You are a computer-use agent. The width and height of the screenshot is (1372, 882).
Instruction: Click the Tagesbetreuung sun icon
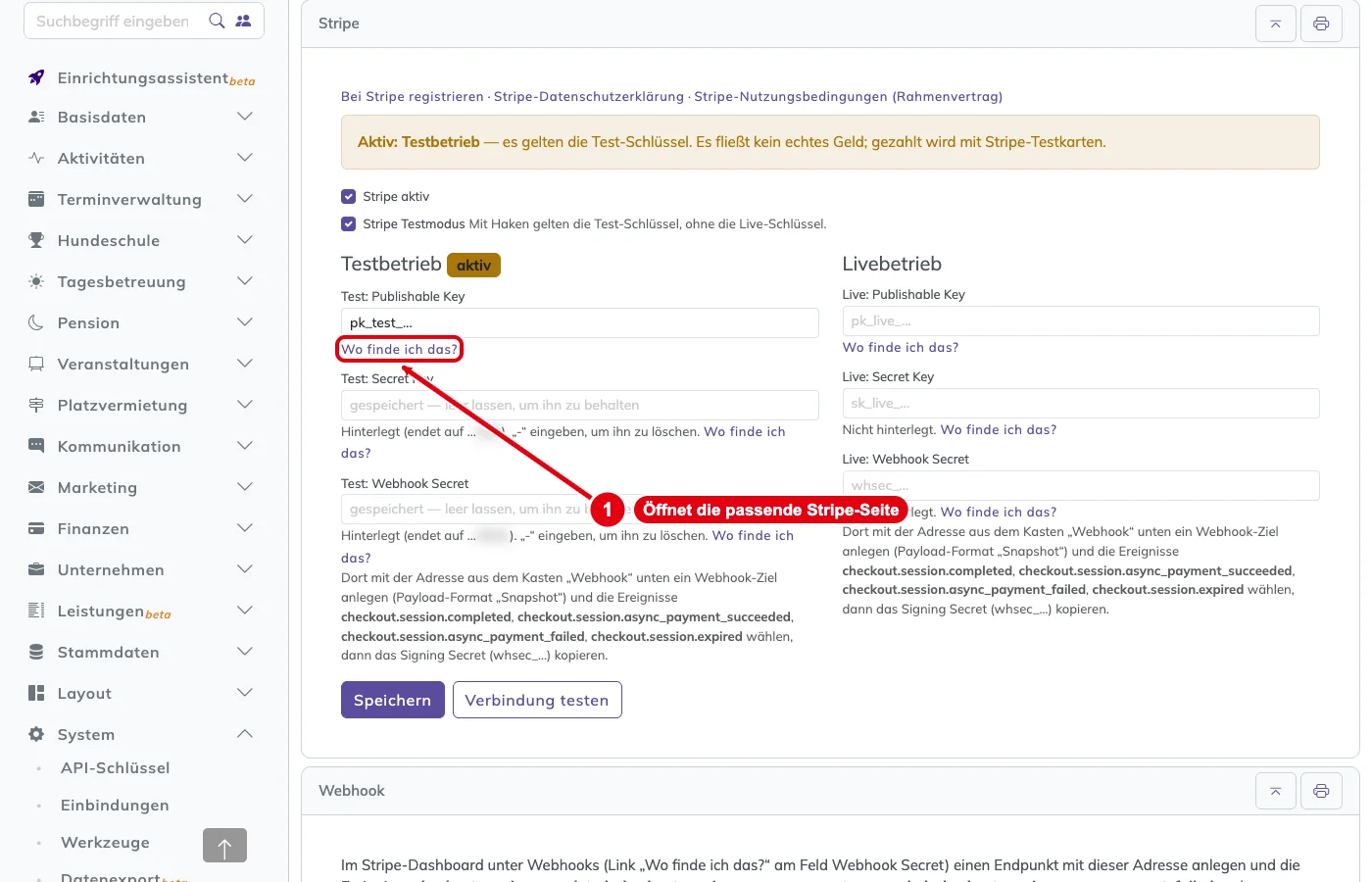pyautogui.click(x=36, y=281)
